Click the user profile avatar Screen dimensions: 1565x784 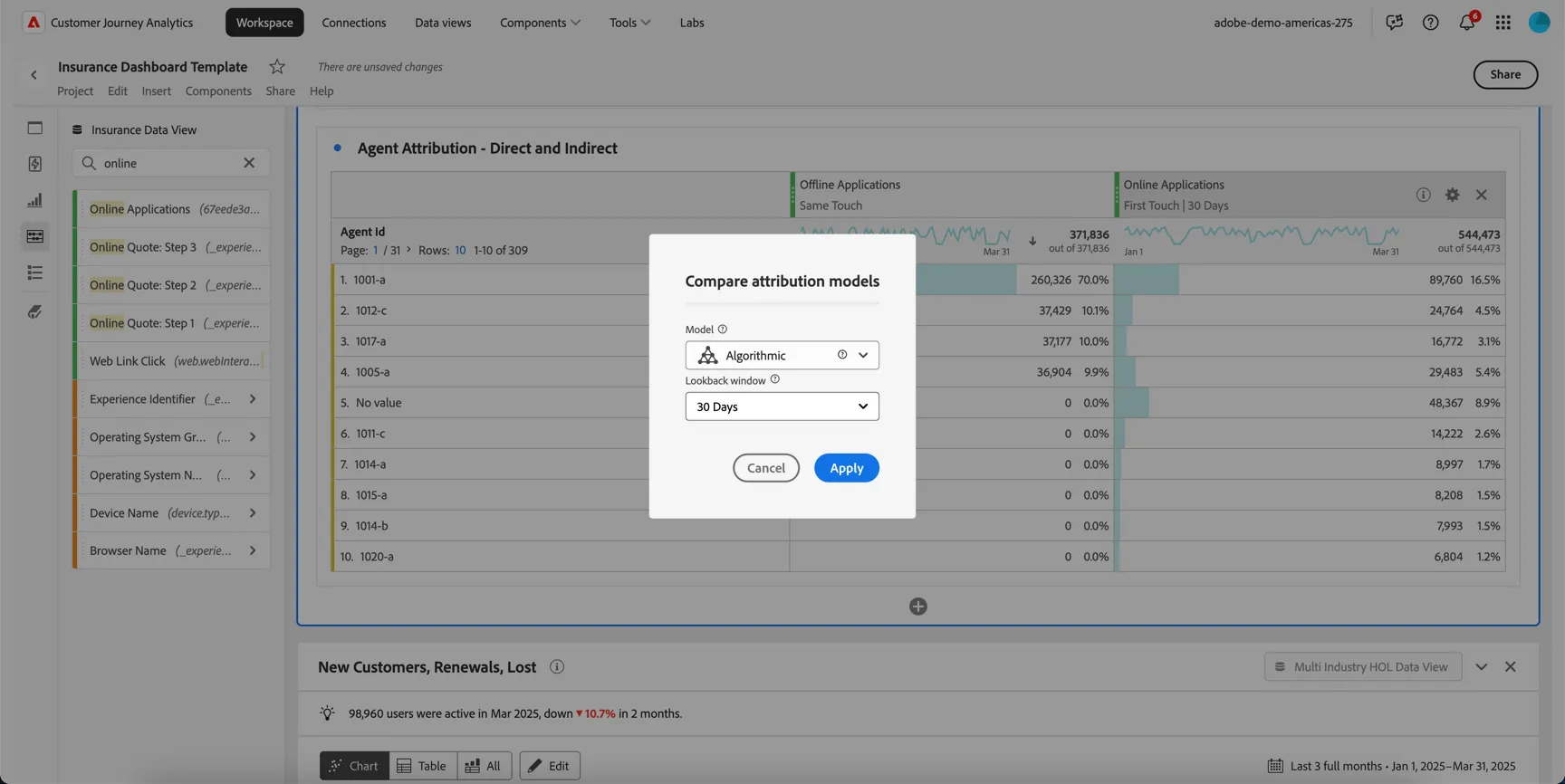pos(1539,23)
